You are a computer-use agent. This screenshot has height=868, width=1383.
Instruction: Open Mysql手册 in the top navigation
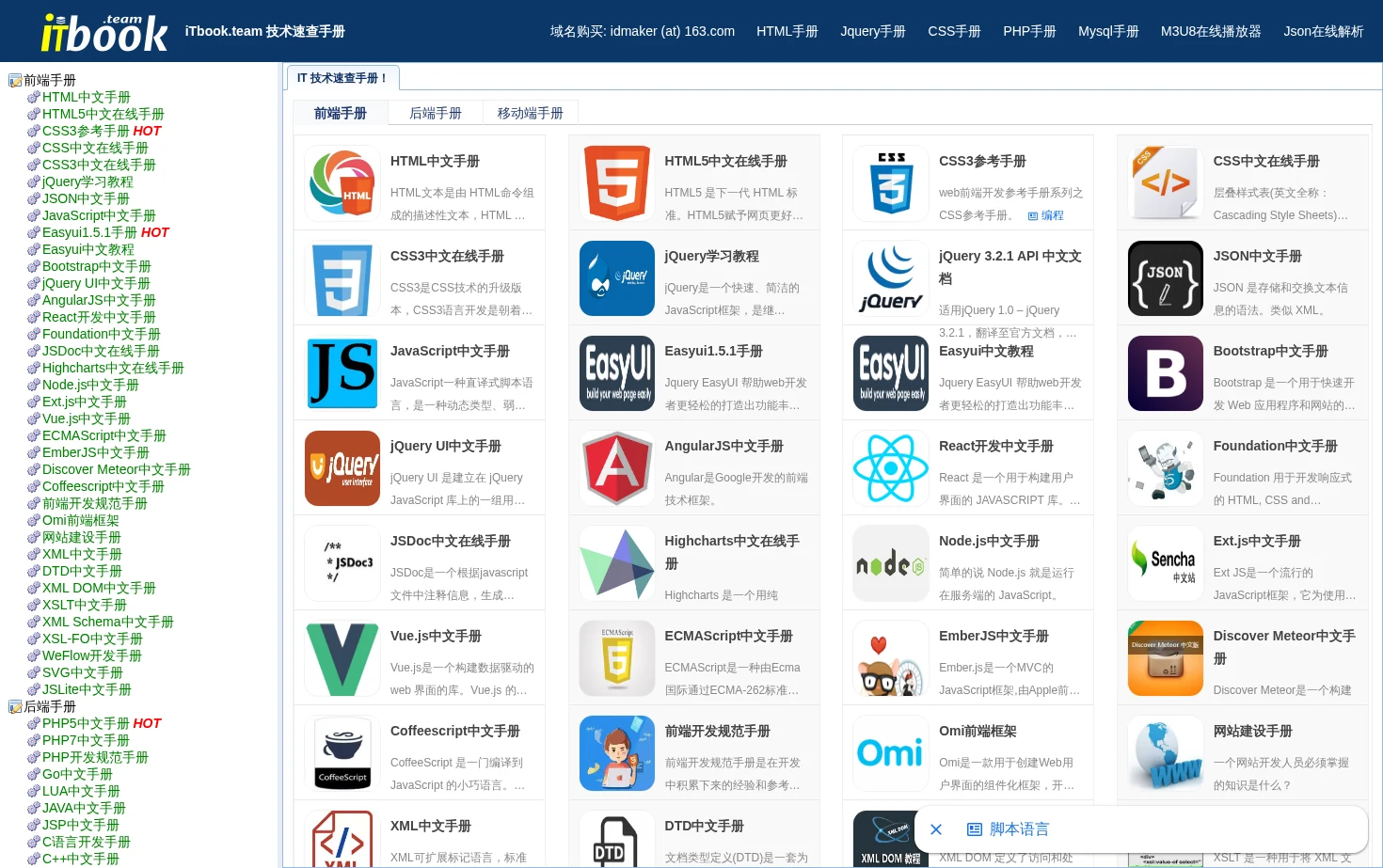point(1109,32)
